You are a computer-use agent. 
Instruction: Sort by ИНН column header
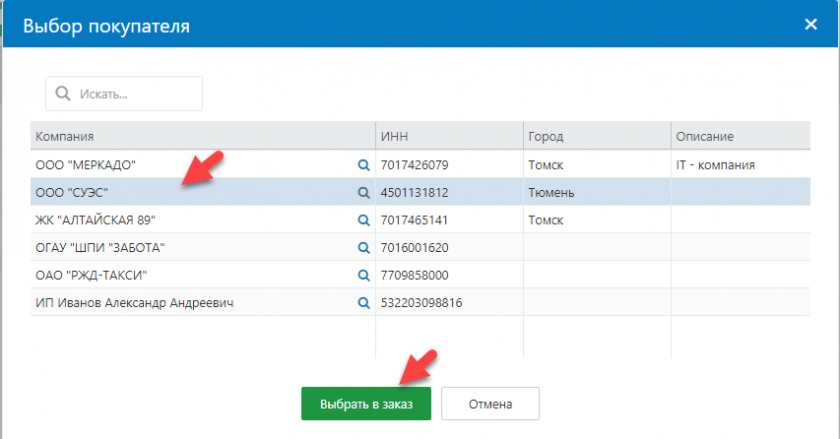pos(448,136)
